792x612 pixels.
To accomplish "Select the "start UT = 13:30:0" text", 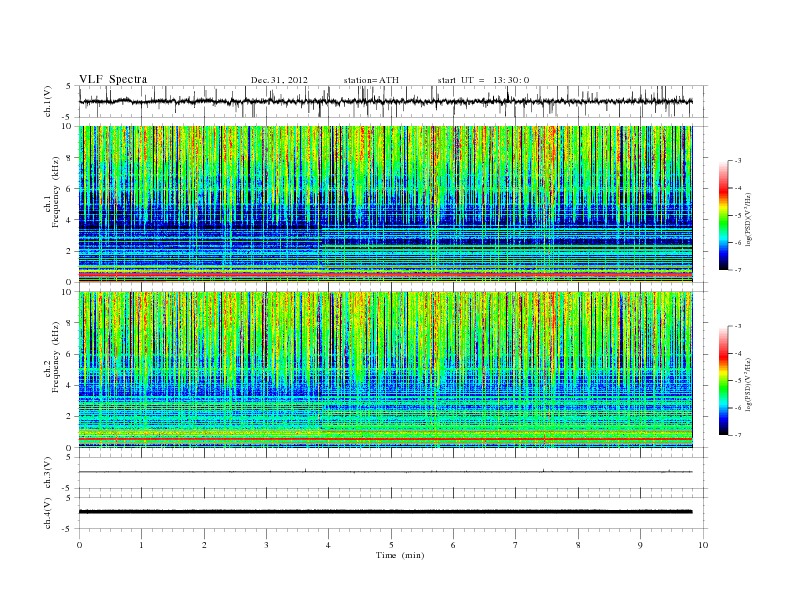I will pyautogui.click(x=483, y=80).
